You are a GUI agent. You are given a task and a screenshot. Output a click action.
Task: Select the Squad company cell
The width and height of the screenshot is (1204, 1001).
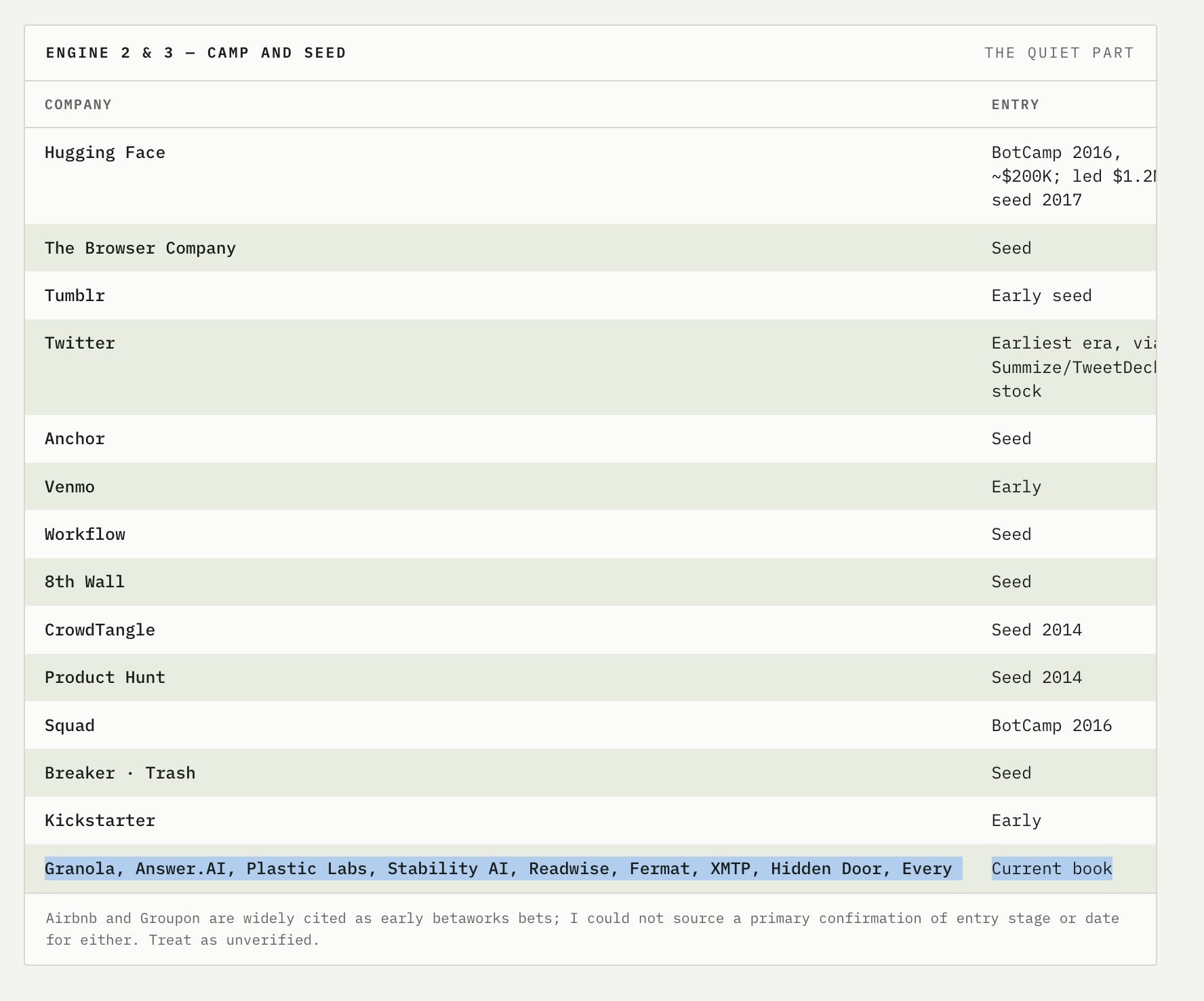70,726
